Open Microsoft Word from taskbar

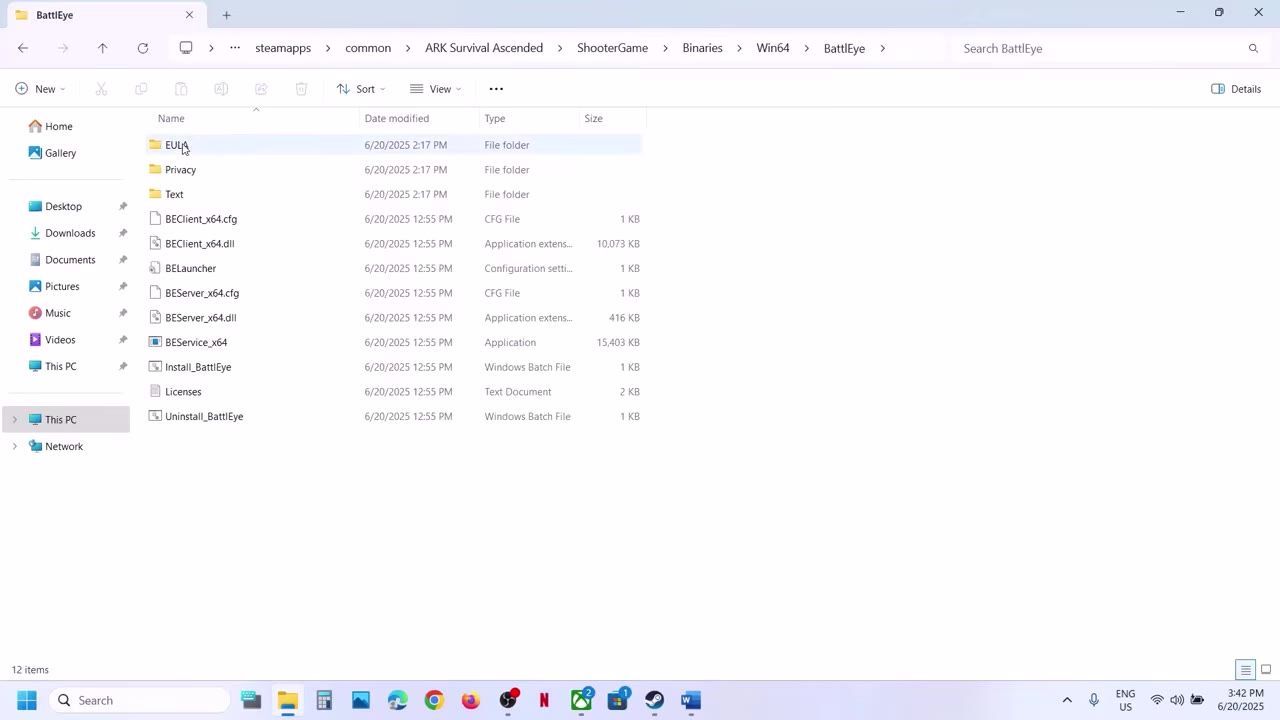tap(691, 700)
